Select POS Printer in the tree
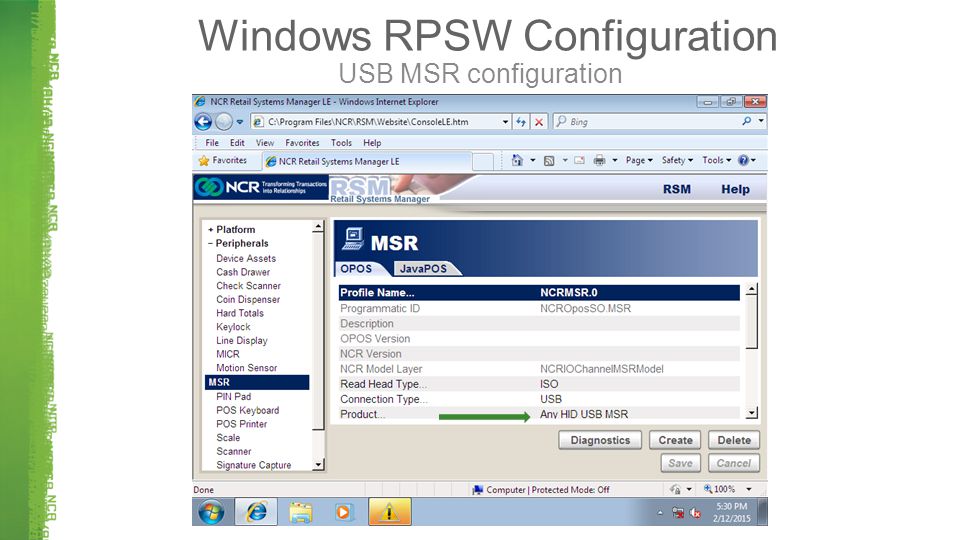 [x=241, y=424]
